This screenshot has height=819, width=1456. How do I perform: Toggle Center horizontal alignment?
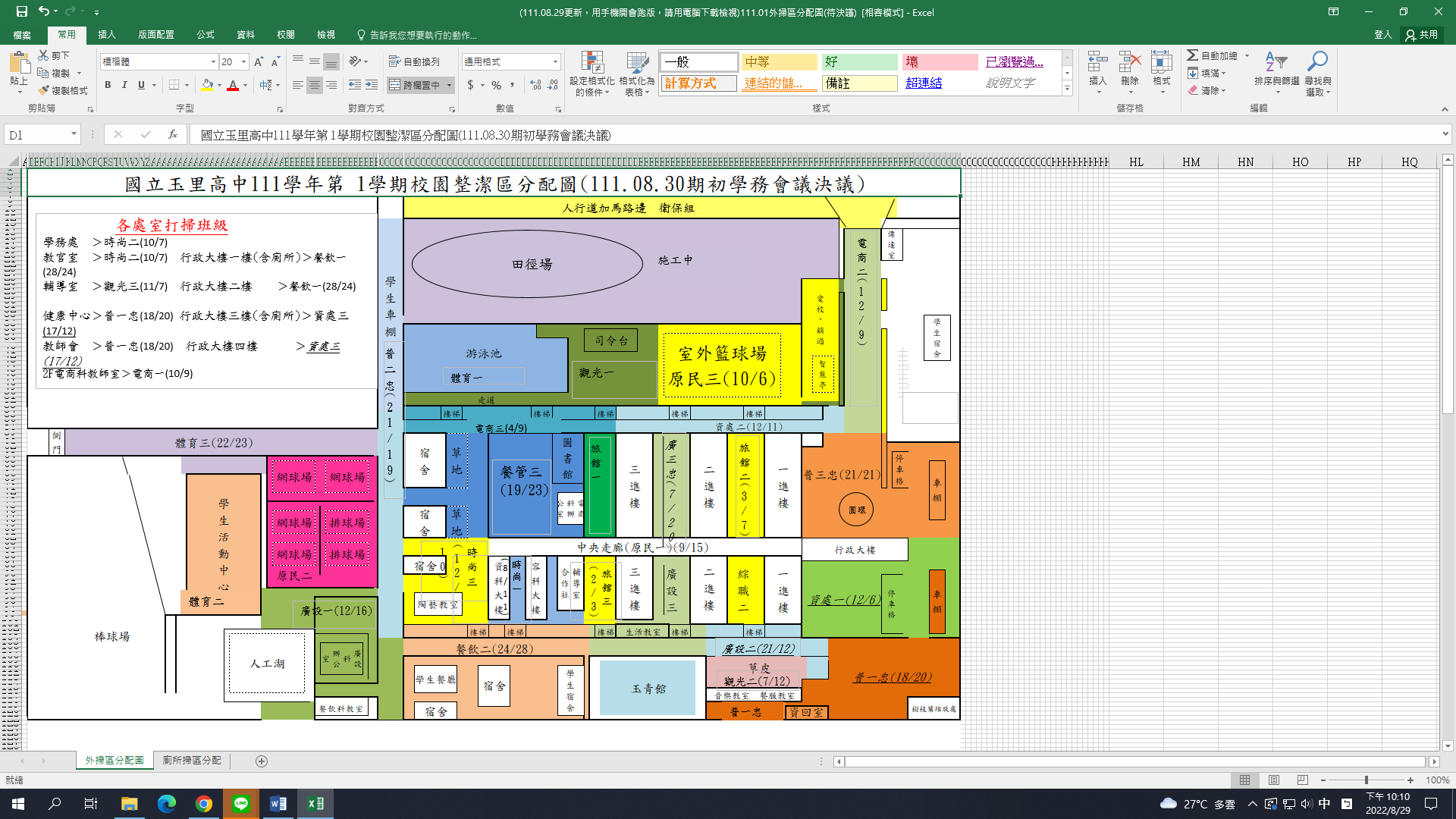click(x=315, y=85)
